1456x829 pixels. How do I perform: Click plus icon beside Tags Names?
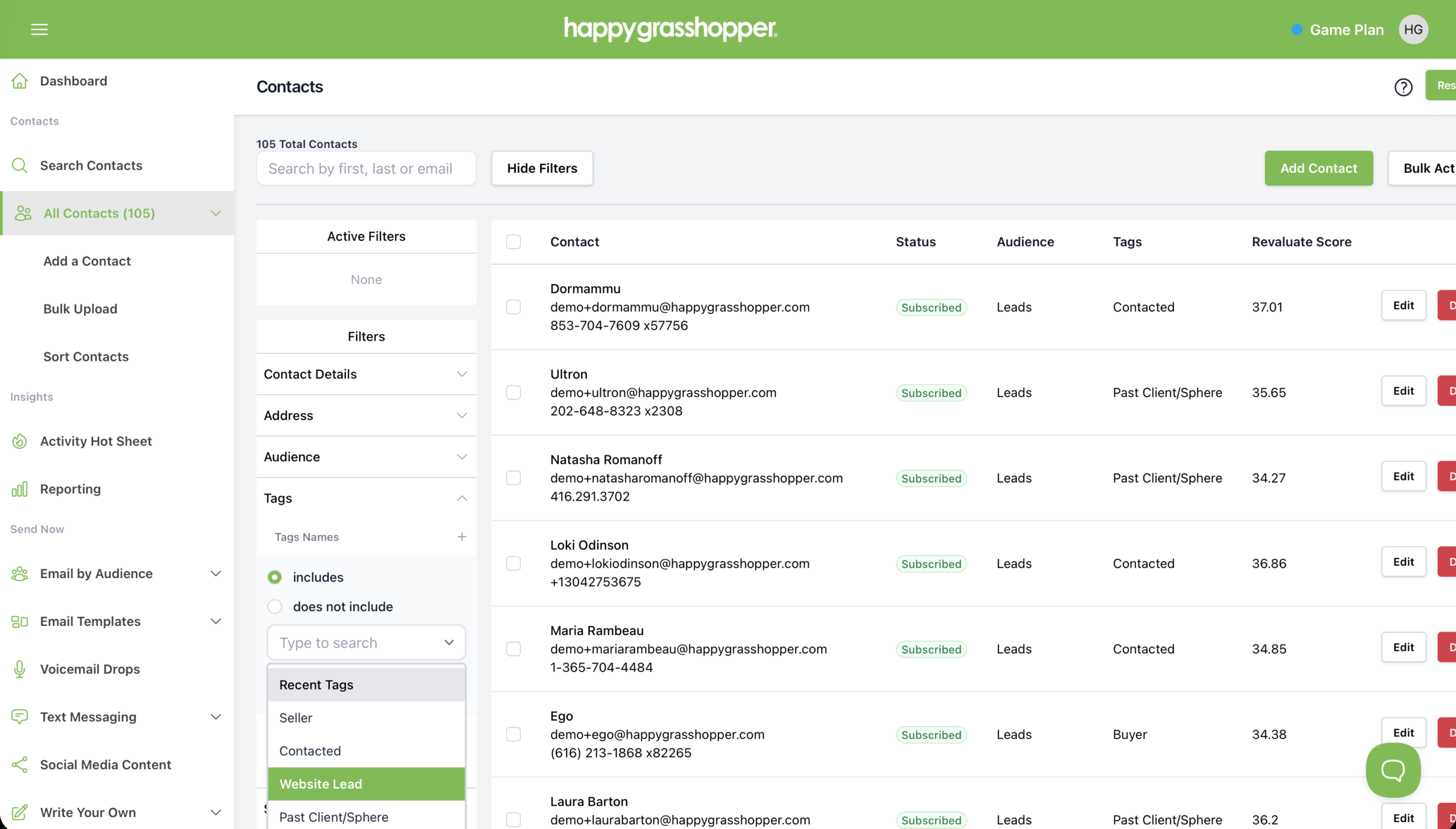click(x=461, y=537)
